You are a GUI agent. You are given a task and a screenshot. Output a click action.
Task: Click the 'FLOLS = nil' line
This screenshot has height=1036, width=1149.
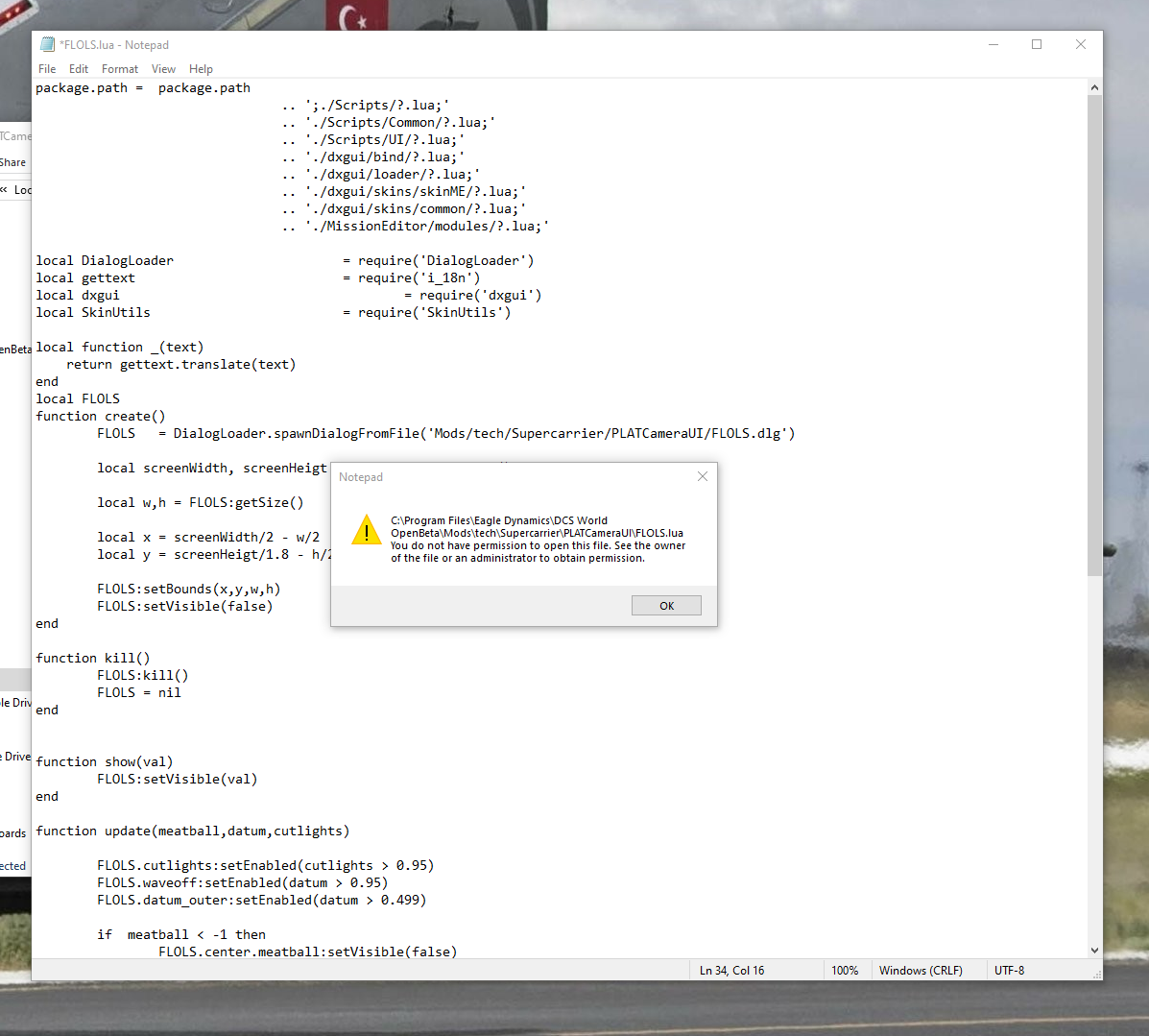(x=139, y=693)
